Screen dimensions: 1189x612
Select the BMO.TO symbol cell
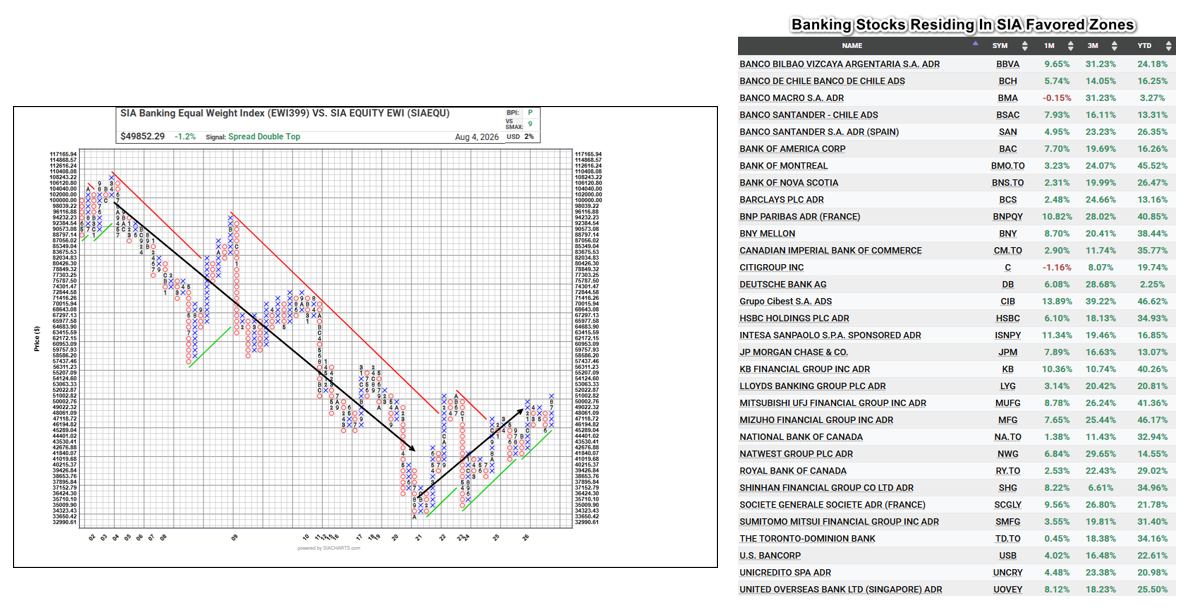1008,165
